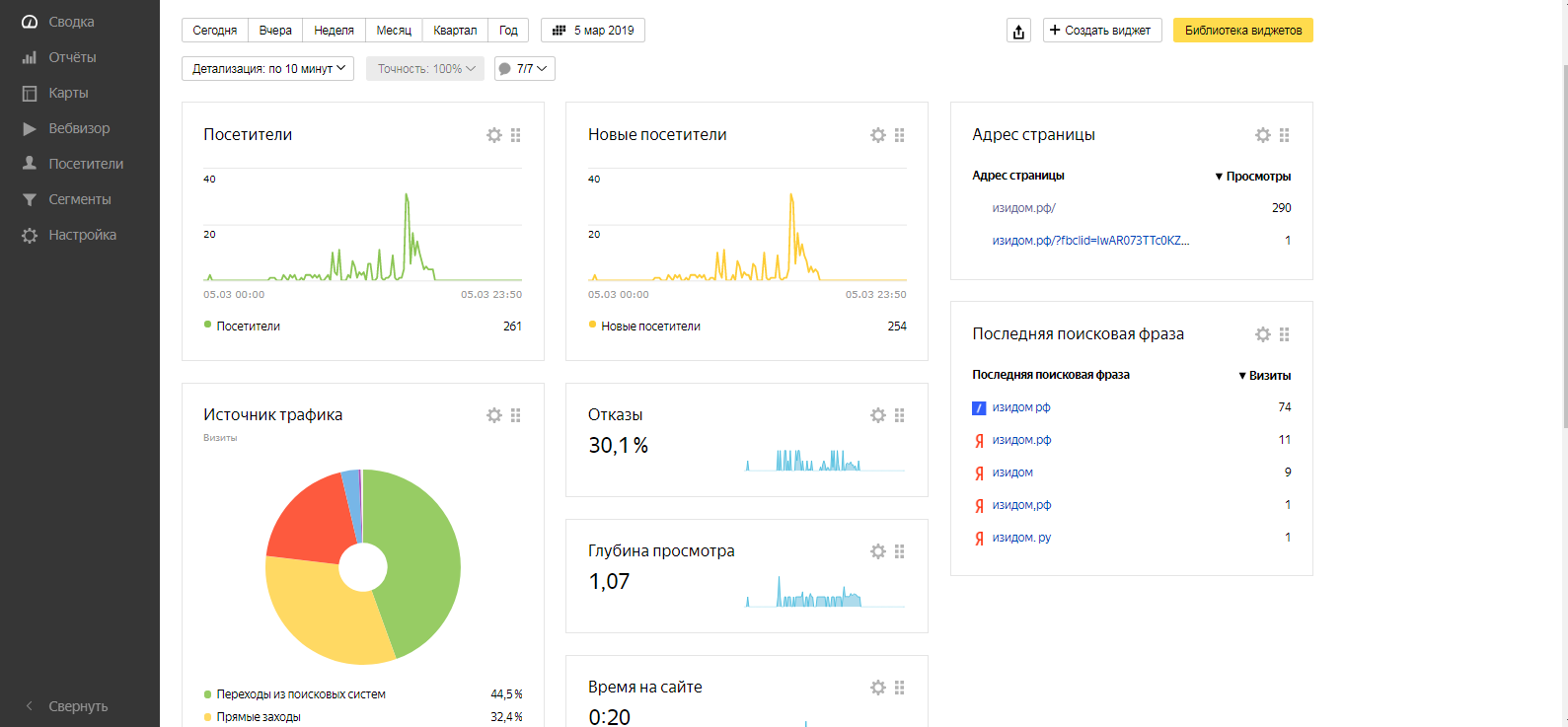Screen dimensions: 1568x727
Task: Toggle Новые посетители legend series
Action: 650,326
